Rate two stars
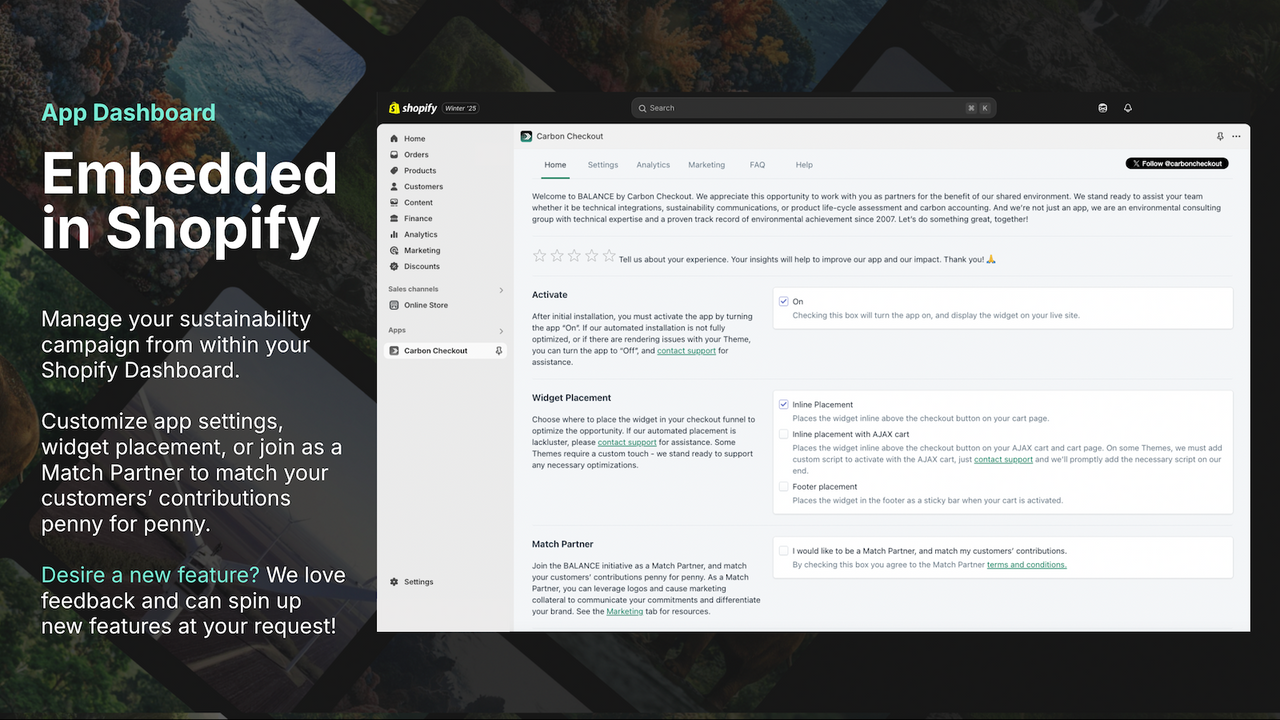1280x720 pixels. pyautogui.click(x=557, y=256)
